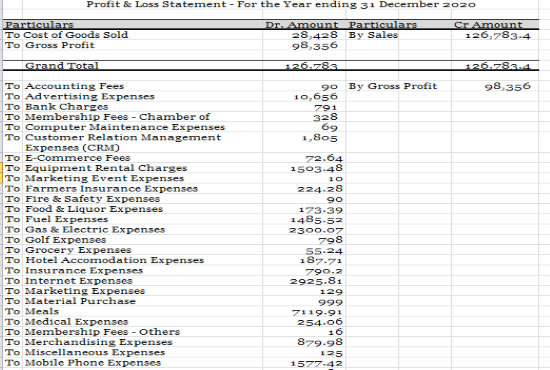Click the 2300.07 gas and electric amount

[316, 230]
